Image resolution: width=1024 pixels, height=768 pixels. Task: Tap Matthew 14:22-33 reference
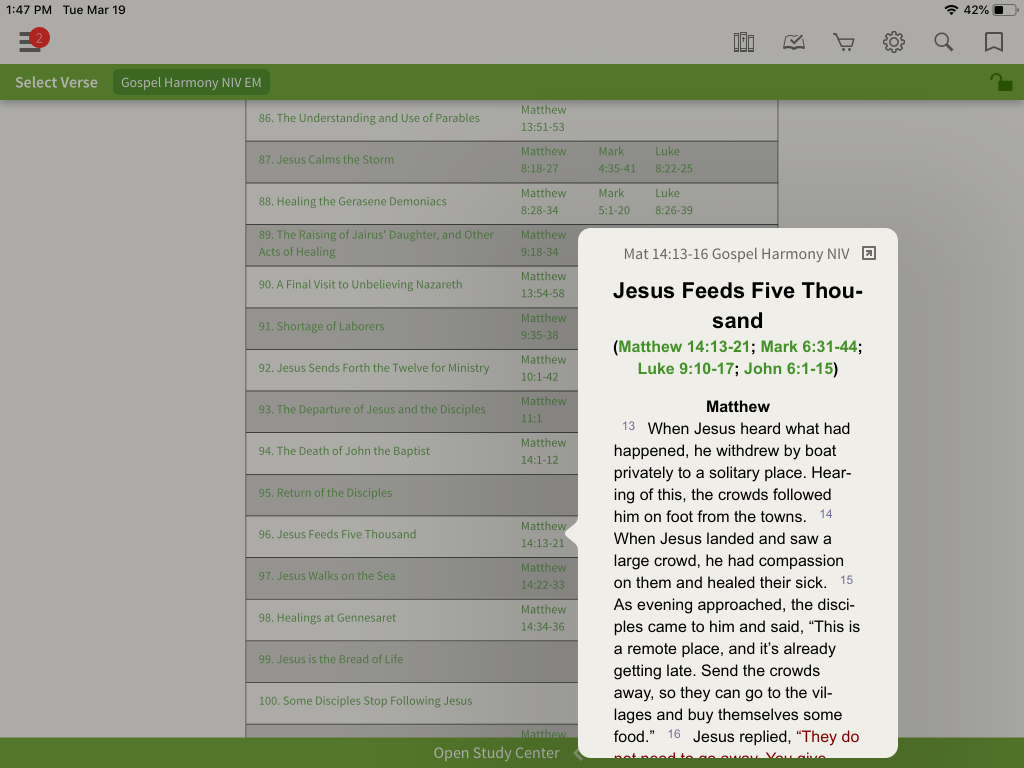tap(543, 576)
